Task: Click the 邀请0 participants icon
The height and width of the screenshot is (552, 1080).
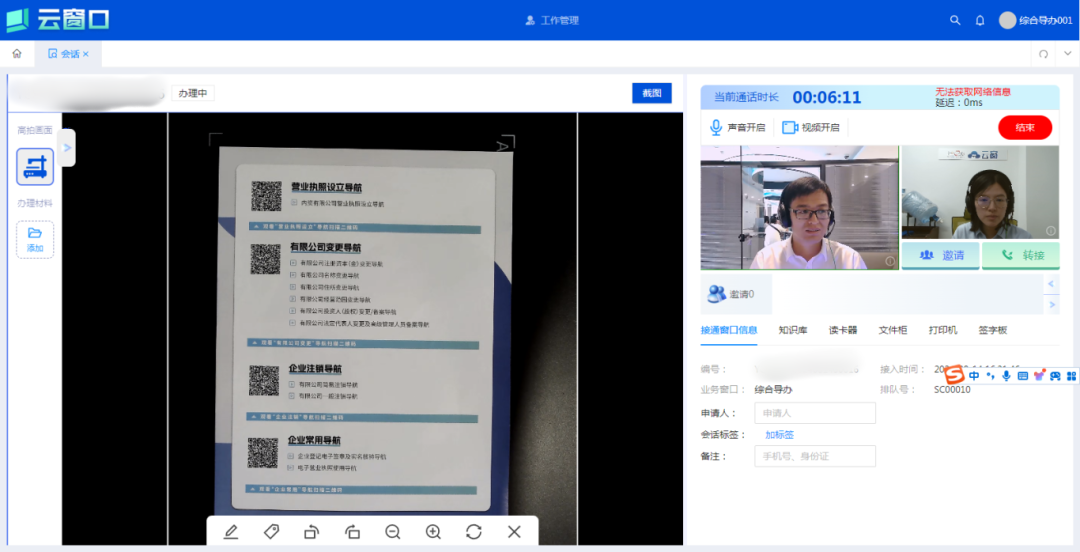Action: point(717,294)
